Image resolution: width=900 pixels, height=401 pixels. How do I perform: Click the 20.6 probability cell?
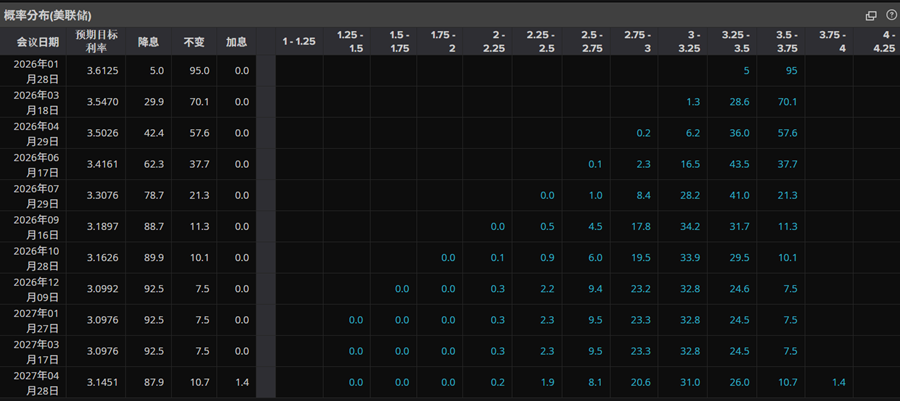click(x=641, y=382)
